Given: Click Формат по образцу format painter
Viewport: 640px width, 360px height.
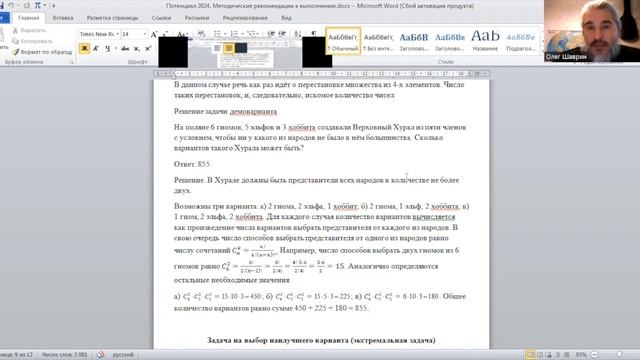Looking at the screenshot, I should [42, 52].
